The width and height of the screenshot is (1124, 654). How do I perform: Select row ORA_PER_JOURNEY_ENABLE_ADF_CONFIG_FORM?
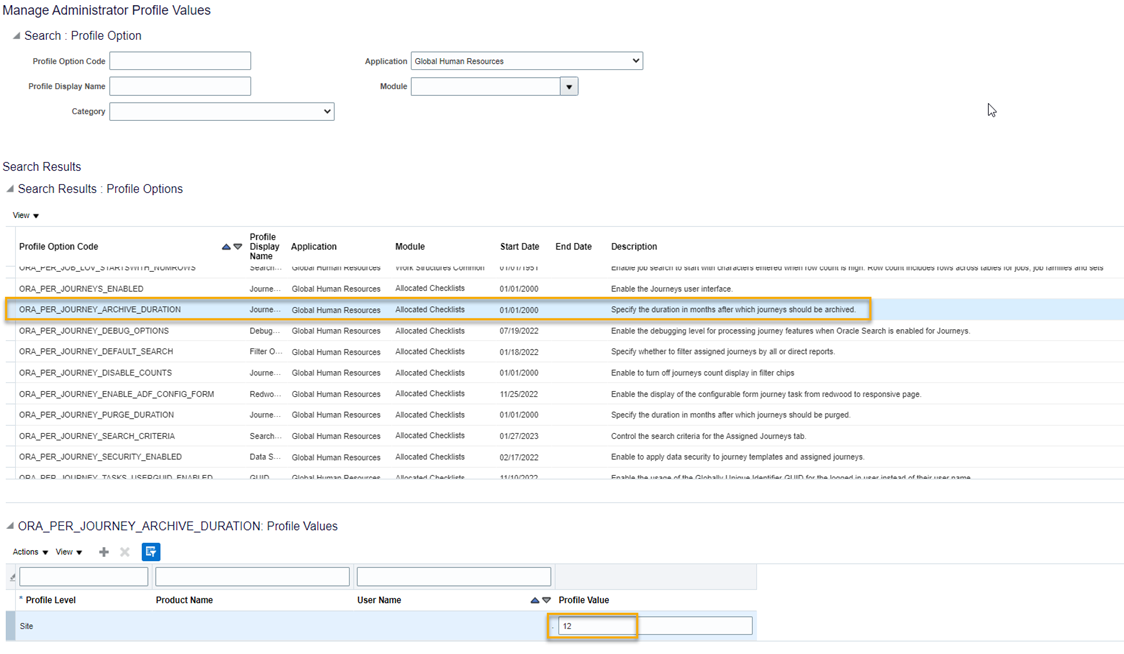565,394
